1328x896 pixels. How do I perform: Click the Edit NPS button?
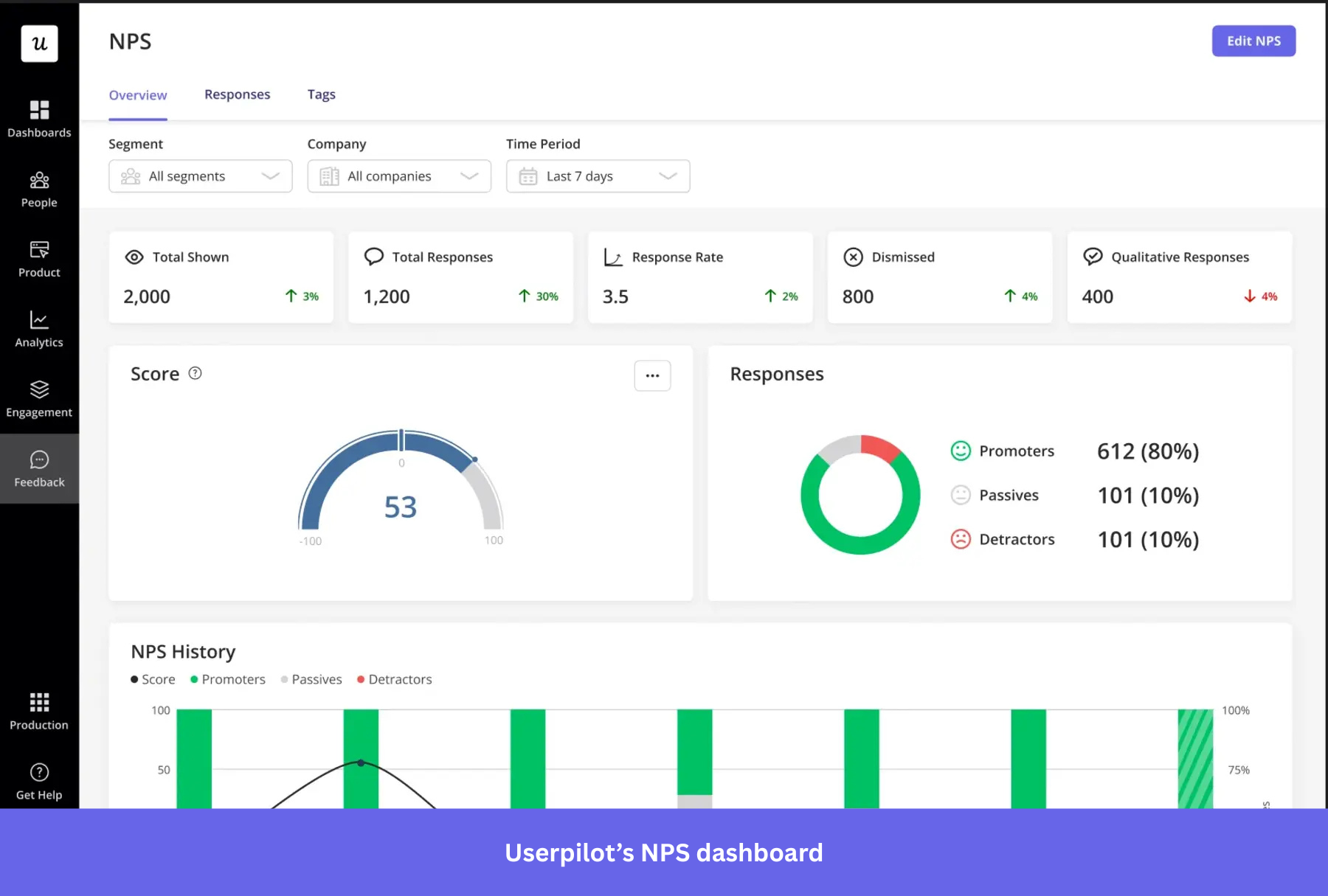(x=1253, y=41)
